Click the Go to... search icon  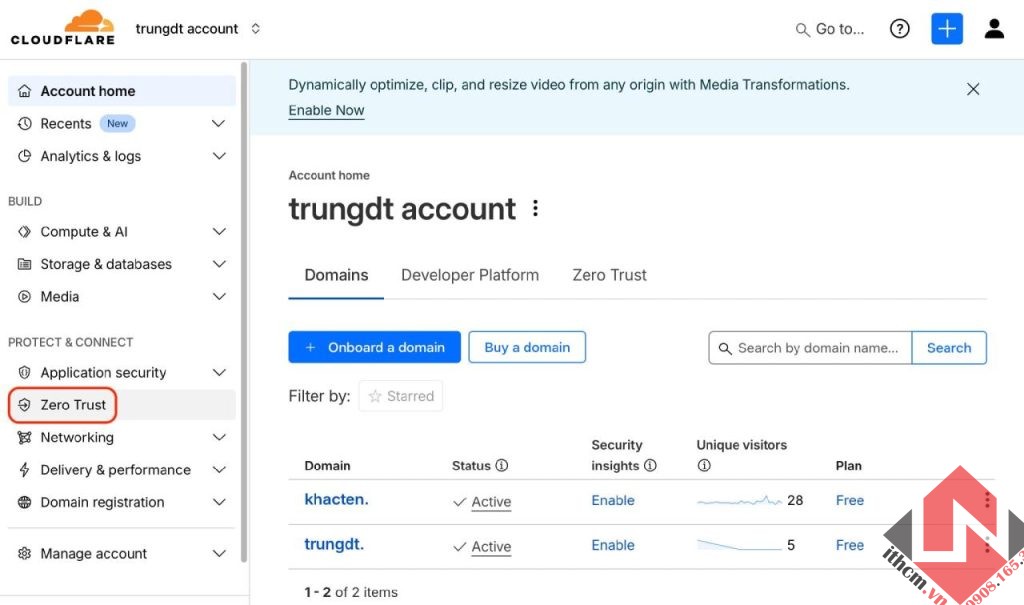[802, 29]
